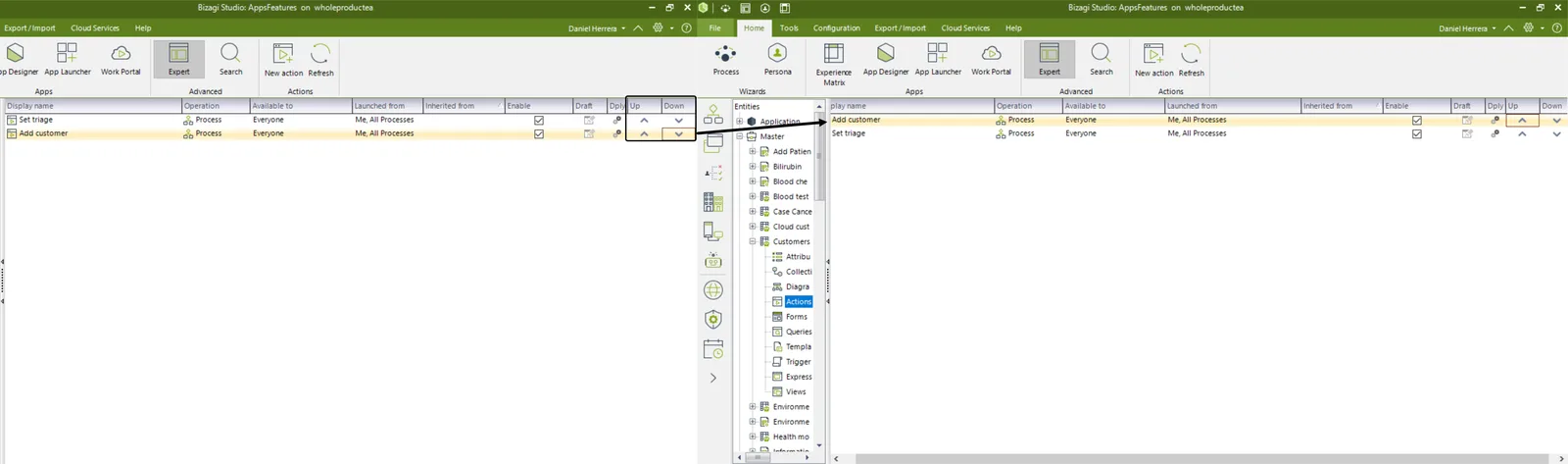Refresh the actions list in right window
The width and height of the screenshot is (1568, 464).
pyautogui.click(x=1191, y=61)
